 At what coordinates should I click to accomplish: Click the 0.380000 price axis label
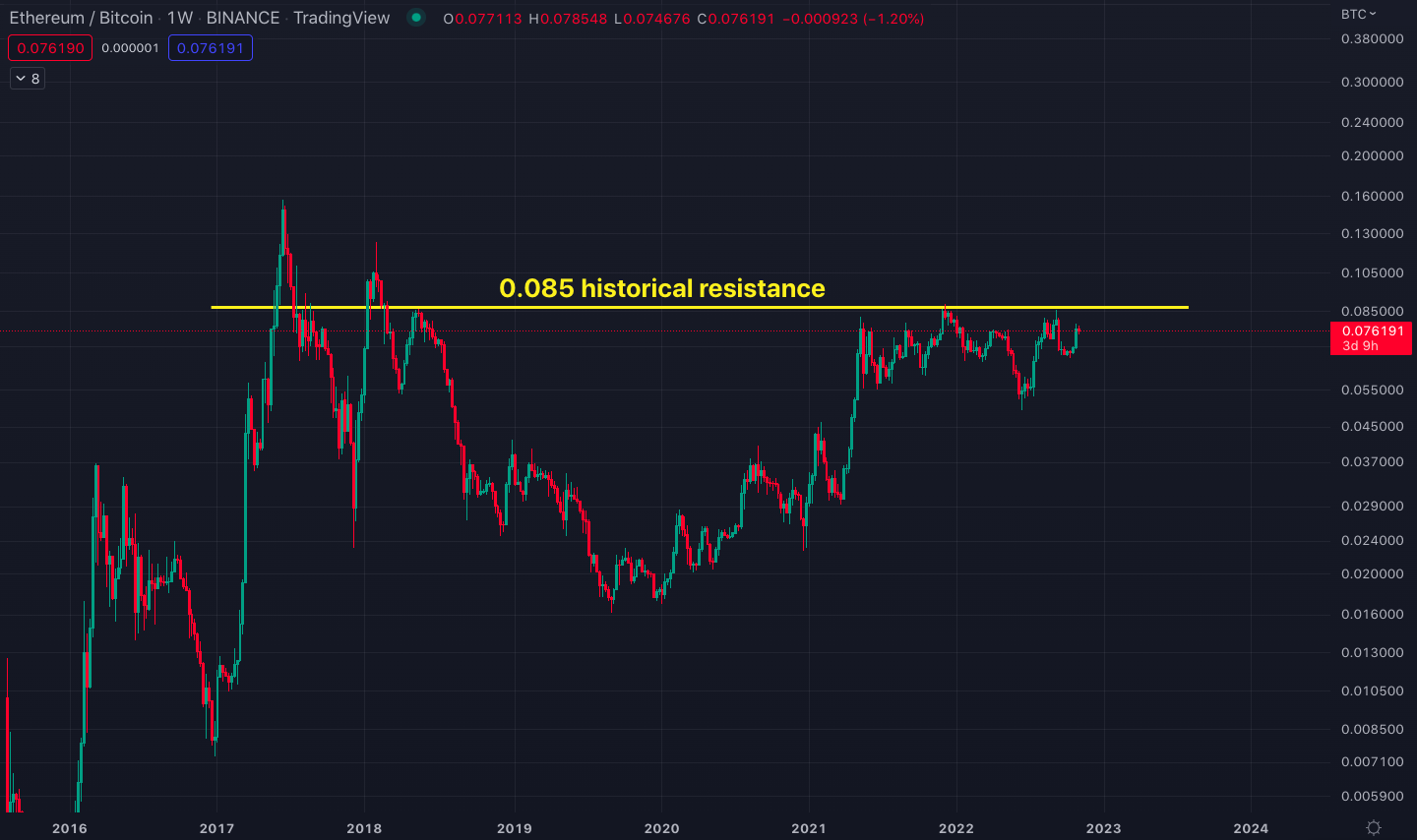1372,39
